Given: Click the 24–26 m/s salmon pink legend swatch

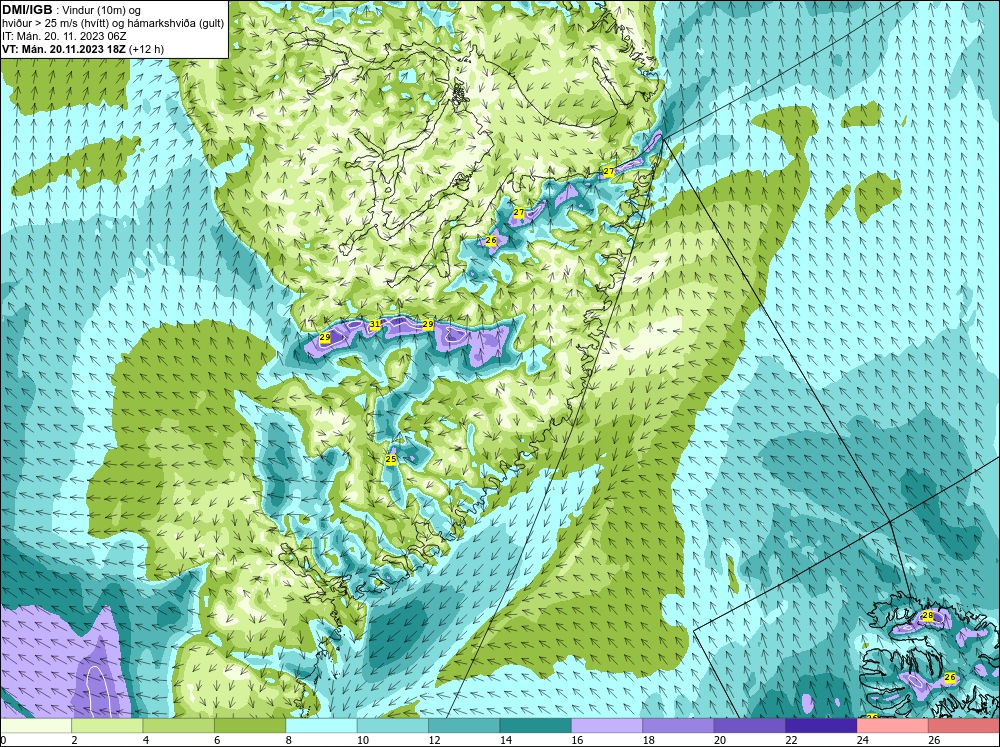Looking at the screenshot, I should click(x=893, y=726).
